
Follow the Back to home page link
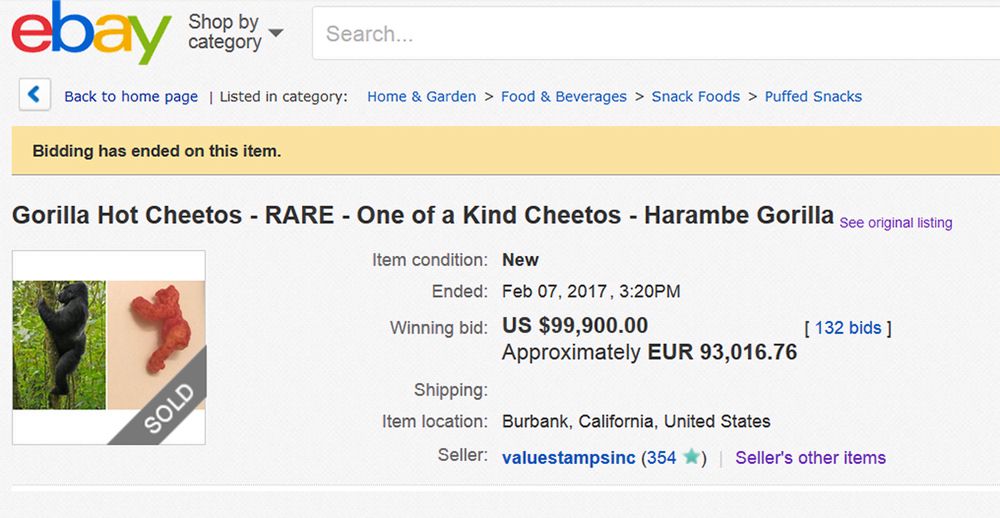tap(131, 97)
